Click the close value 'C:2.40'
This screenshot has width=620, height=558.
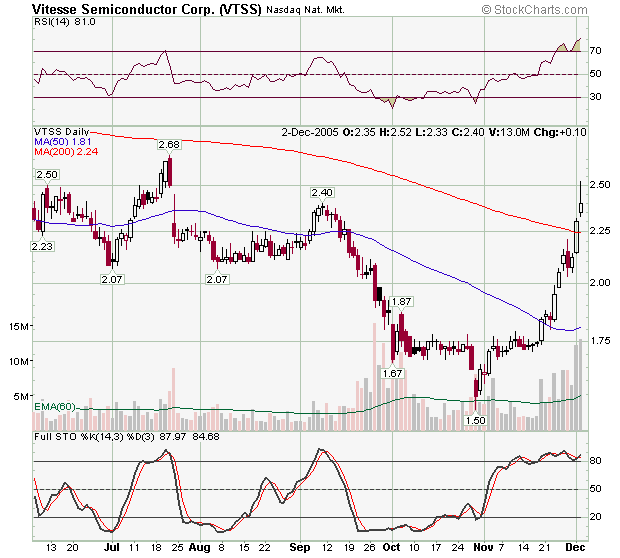click(468, 132)
